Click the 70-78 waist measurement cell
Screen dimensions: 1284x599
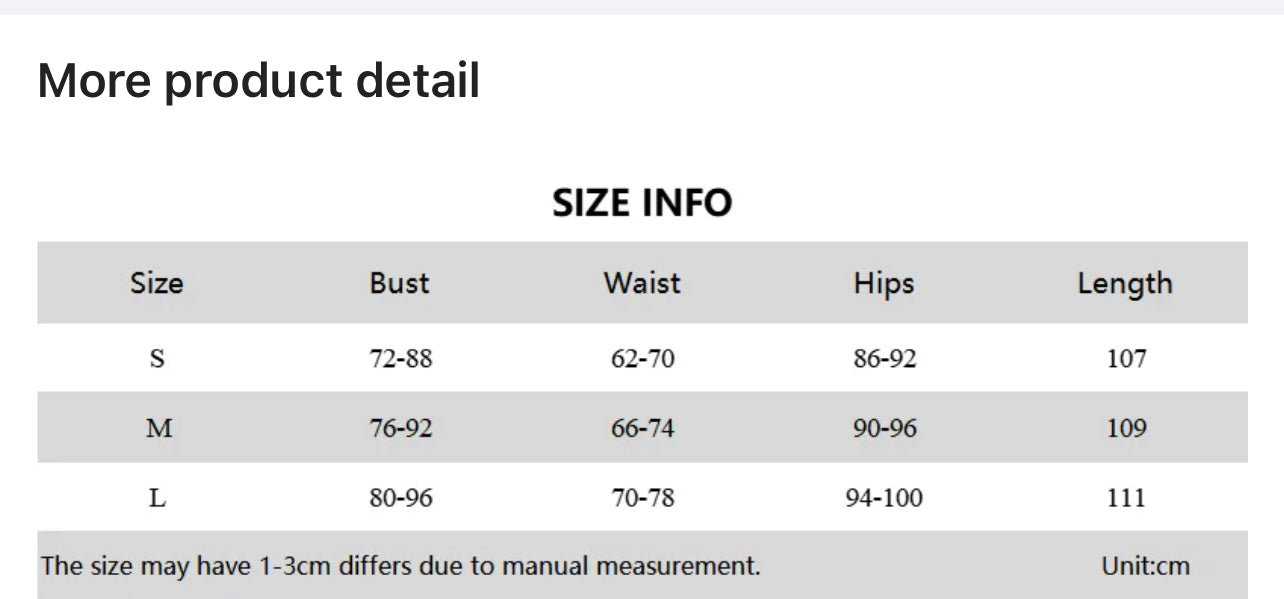coord(643,497)
